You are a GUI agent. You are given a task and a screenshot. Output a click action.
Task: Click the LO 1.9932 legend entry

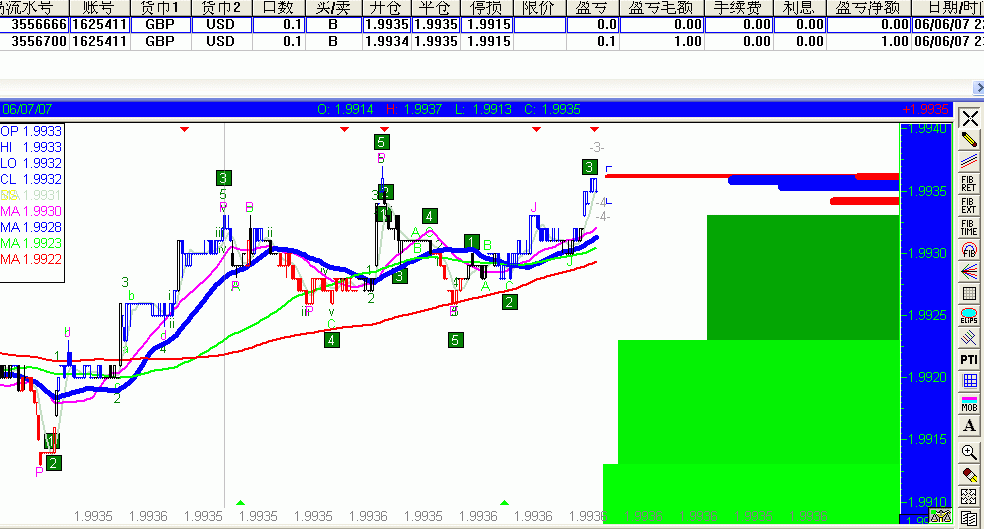[31, 163]
